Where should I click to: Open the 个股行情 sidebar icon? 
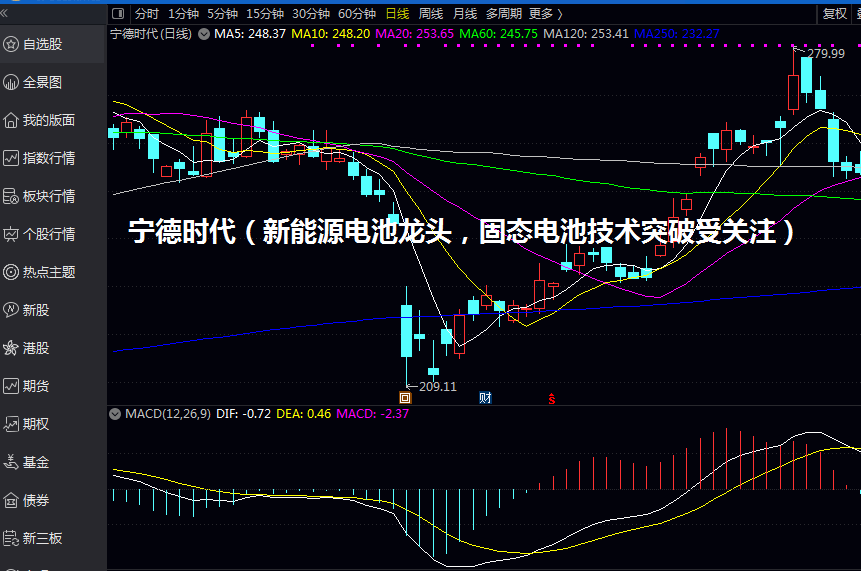click(11, 234)
